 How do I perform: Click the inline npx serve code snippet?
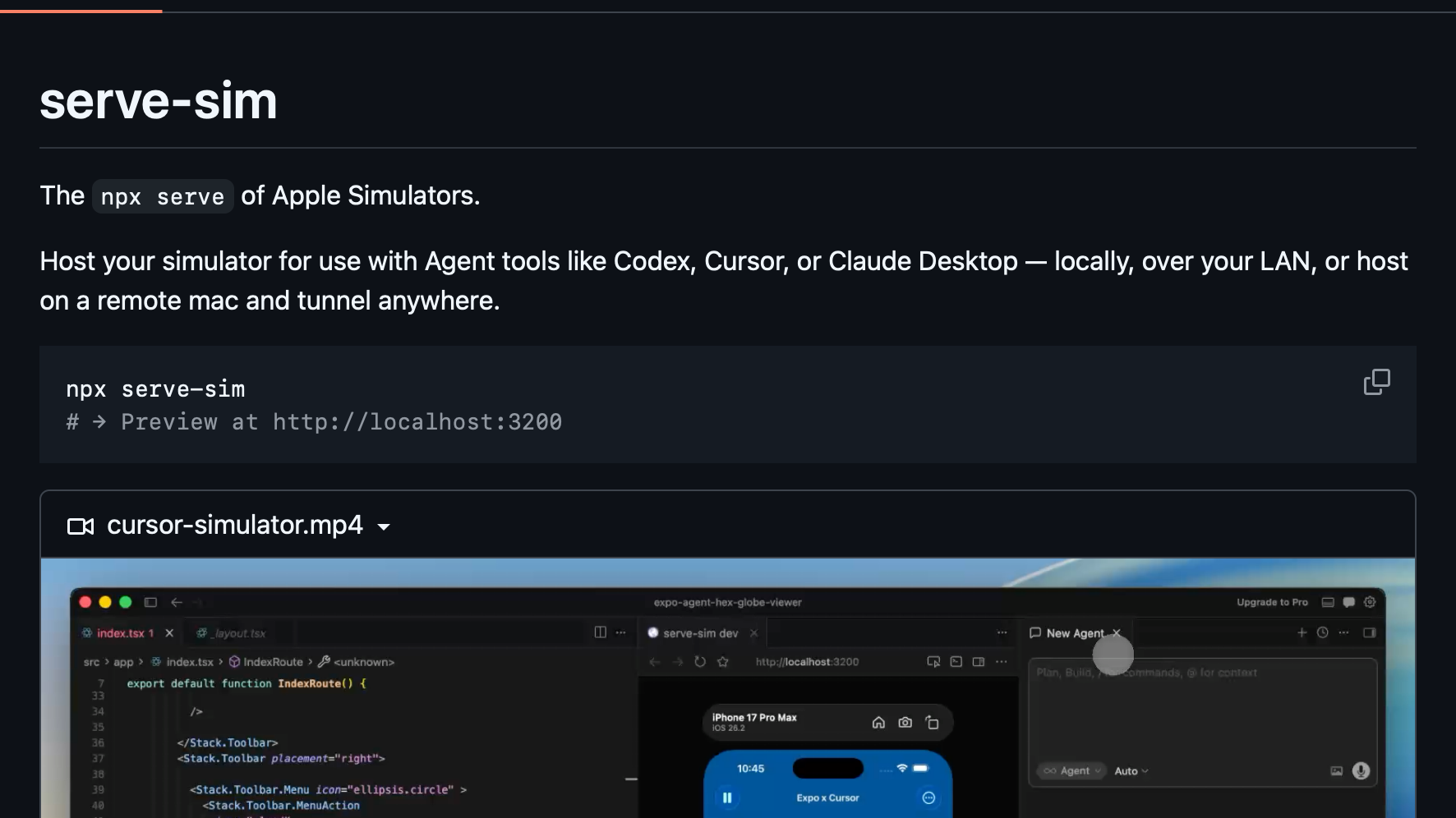[163, 197]
